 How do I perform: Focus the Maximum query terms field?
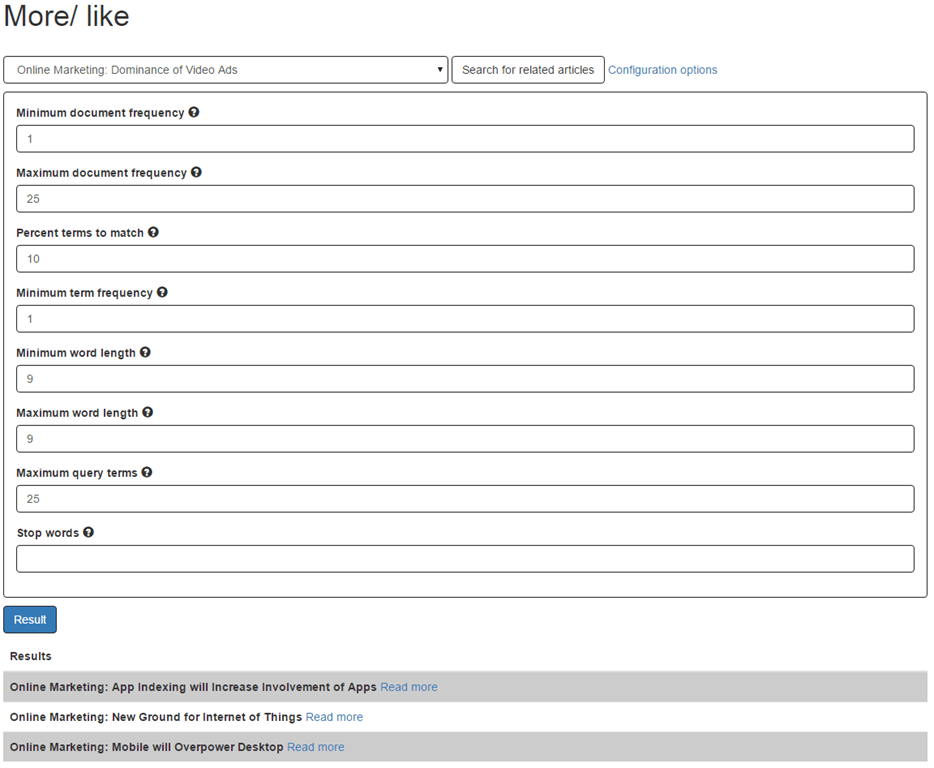click(465, 499)
